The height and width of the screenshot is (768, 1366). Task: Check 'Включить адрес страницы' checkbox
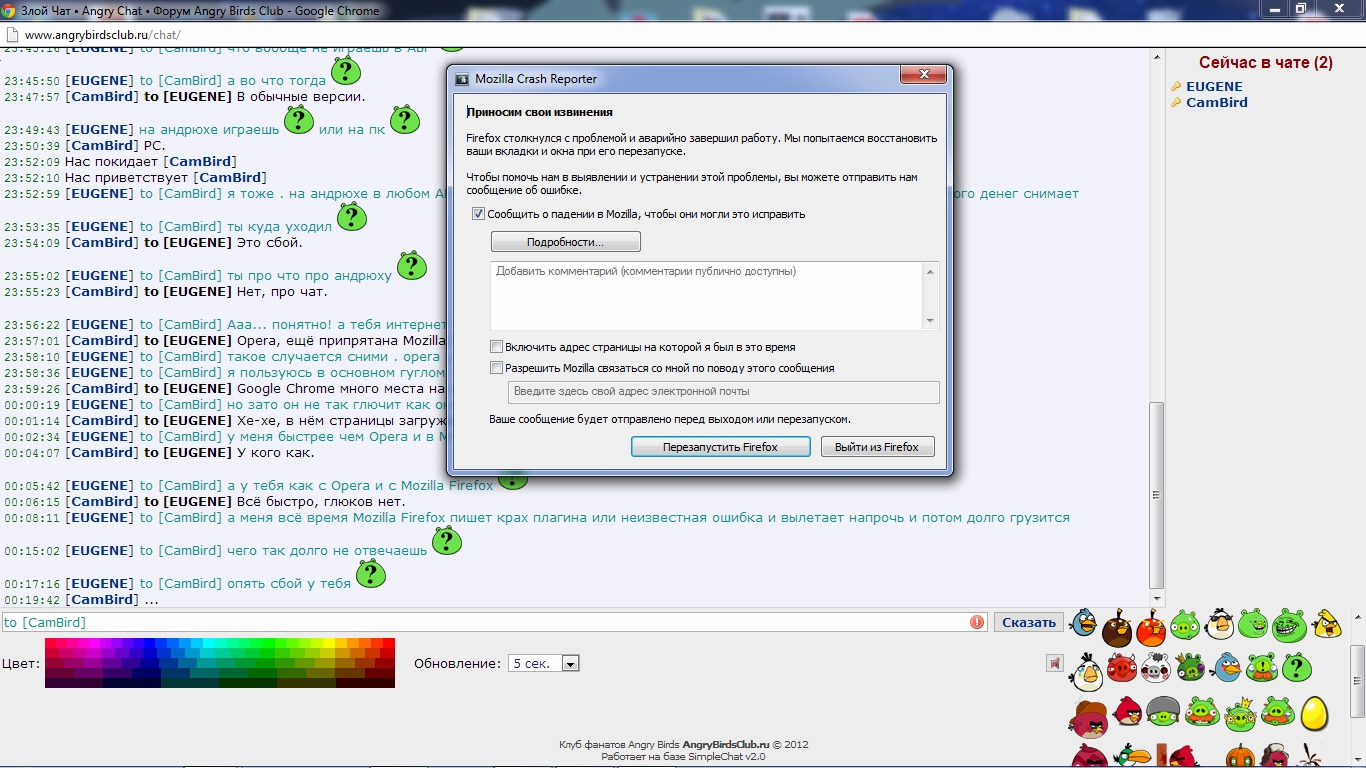point(496,347)
